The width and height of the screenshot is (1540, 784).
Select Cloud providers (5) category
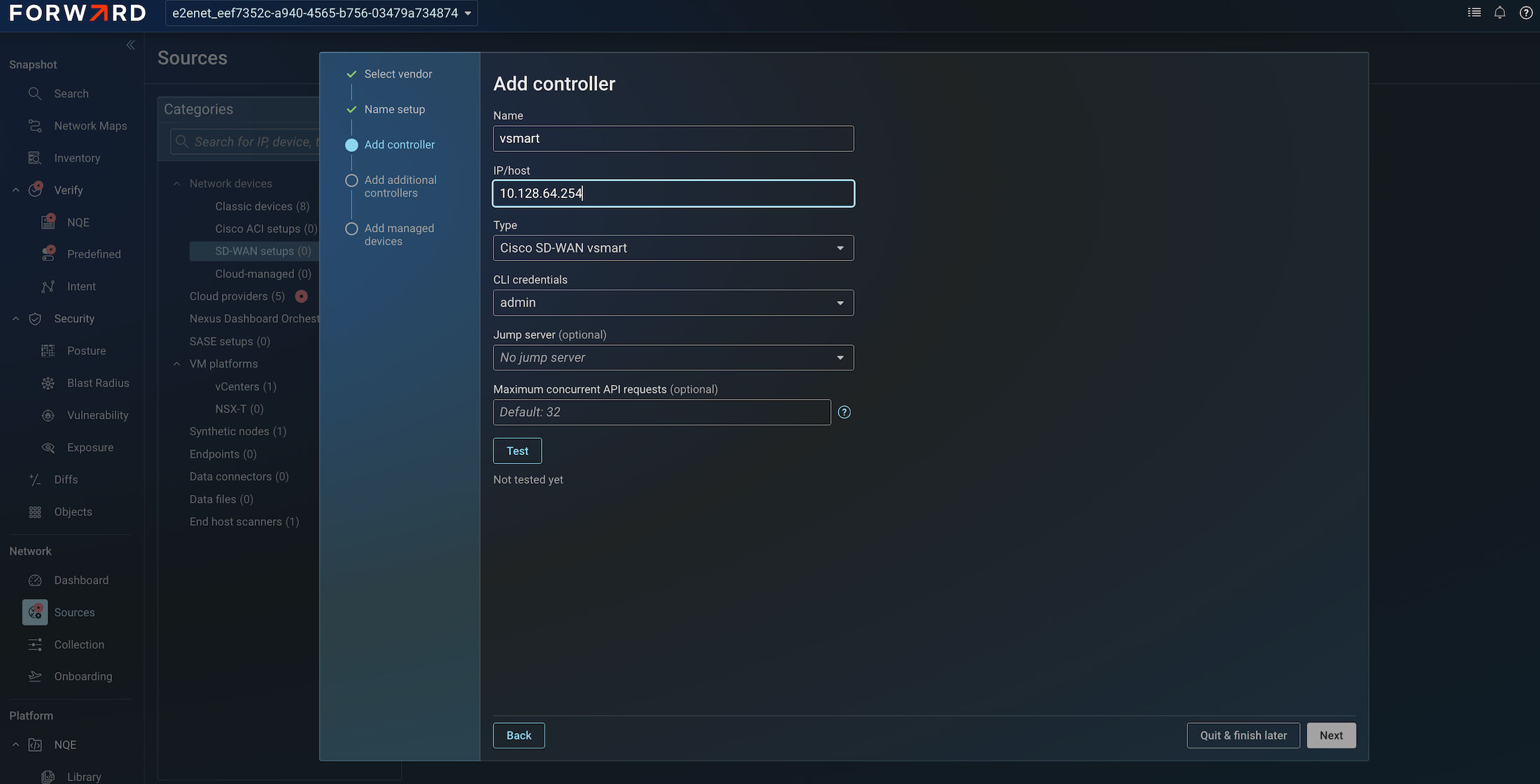(237, 296)
